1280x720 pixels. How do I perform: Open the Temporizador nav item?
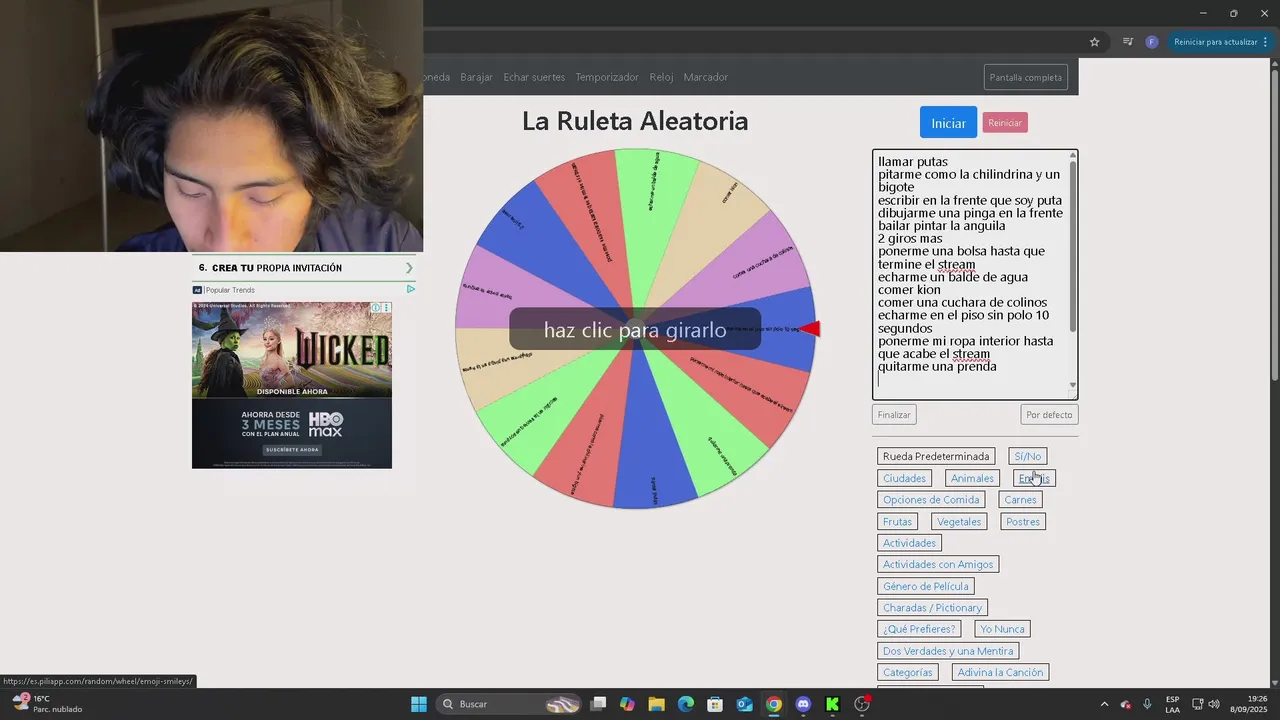coord(607,77)
